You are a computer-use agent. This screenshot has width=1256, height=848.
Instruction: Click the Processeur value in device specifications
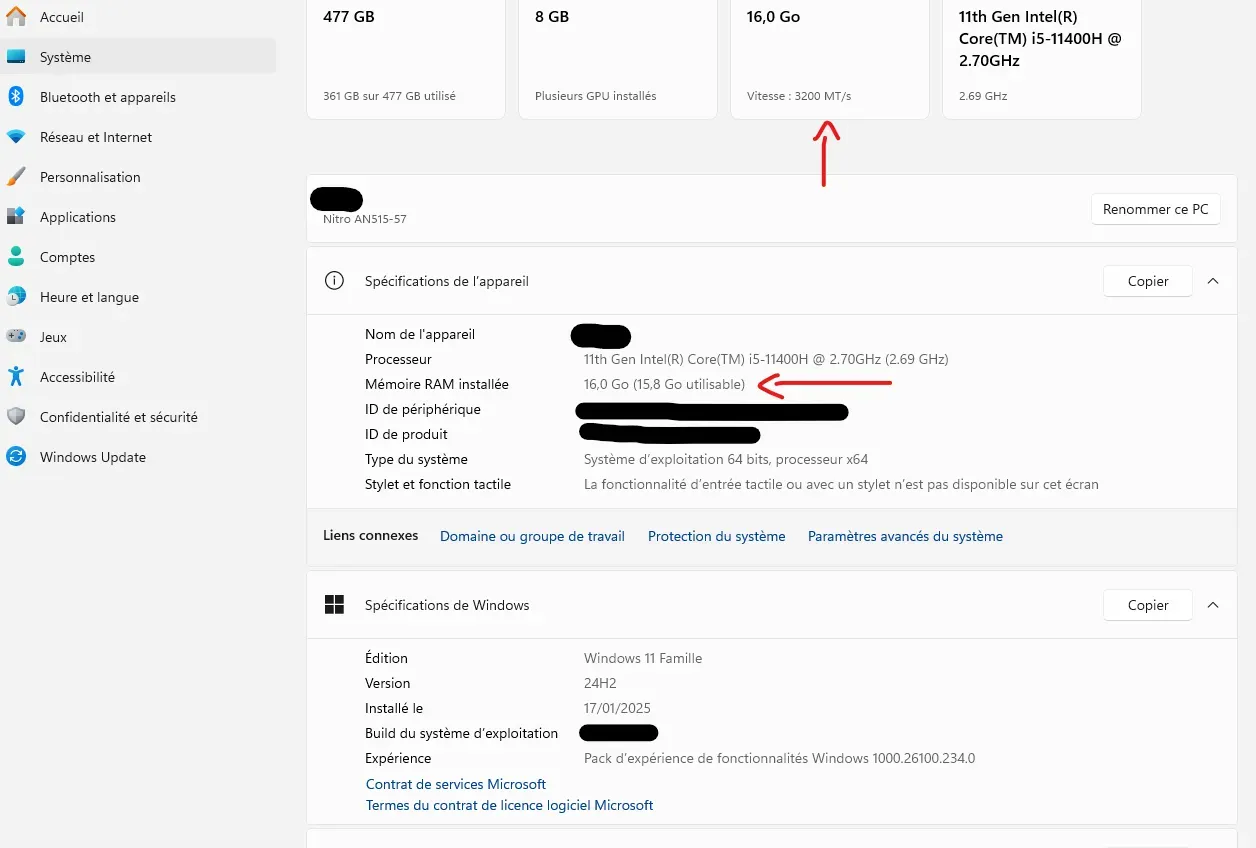tap(766, 359)
